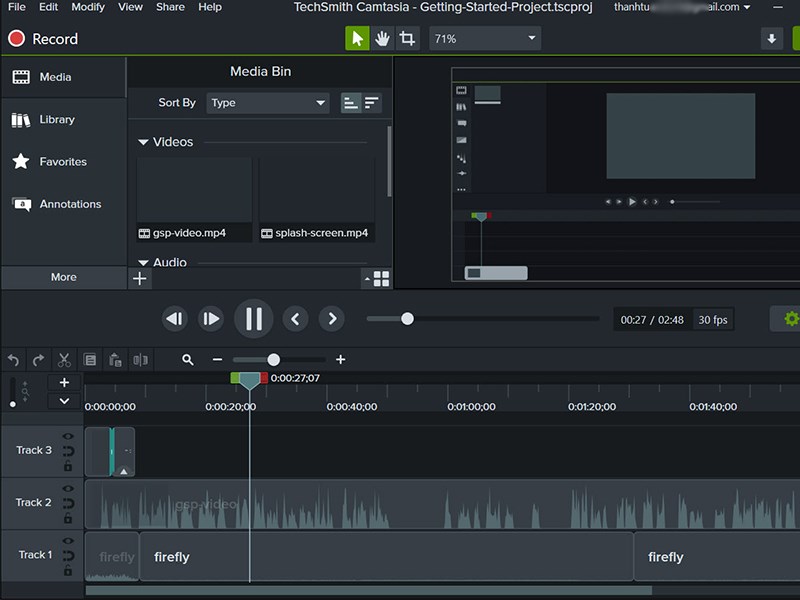Open the canvas zoom 71% dropdown
Viewport: 800px width, 600px height.
484,38
